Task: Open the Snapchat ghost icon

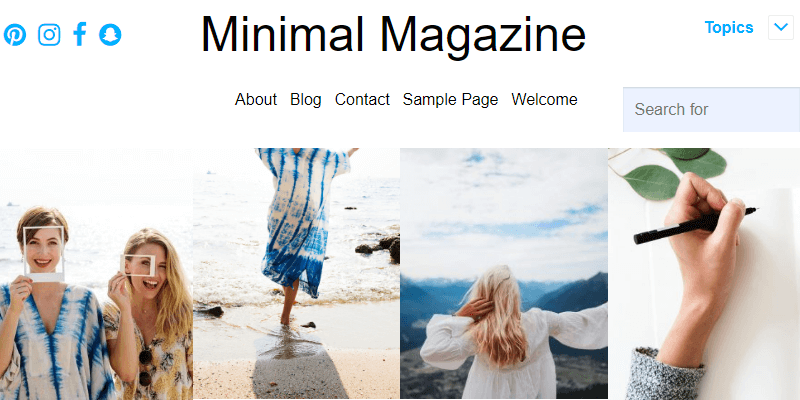Action: [x=110, y=35]
